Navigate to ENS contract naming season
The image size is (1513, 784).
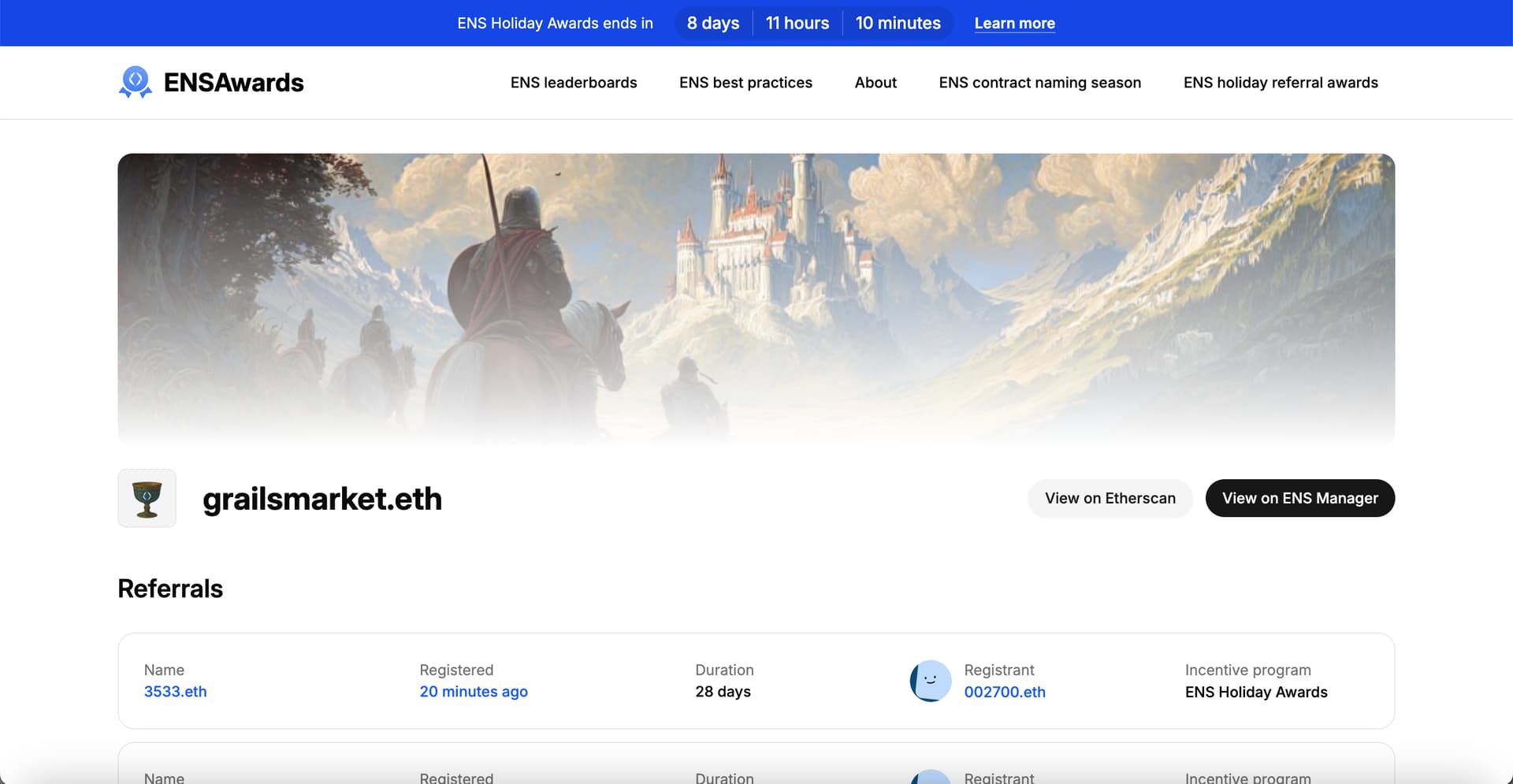(1039, 83)
